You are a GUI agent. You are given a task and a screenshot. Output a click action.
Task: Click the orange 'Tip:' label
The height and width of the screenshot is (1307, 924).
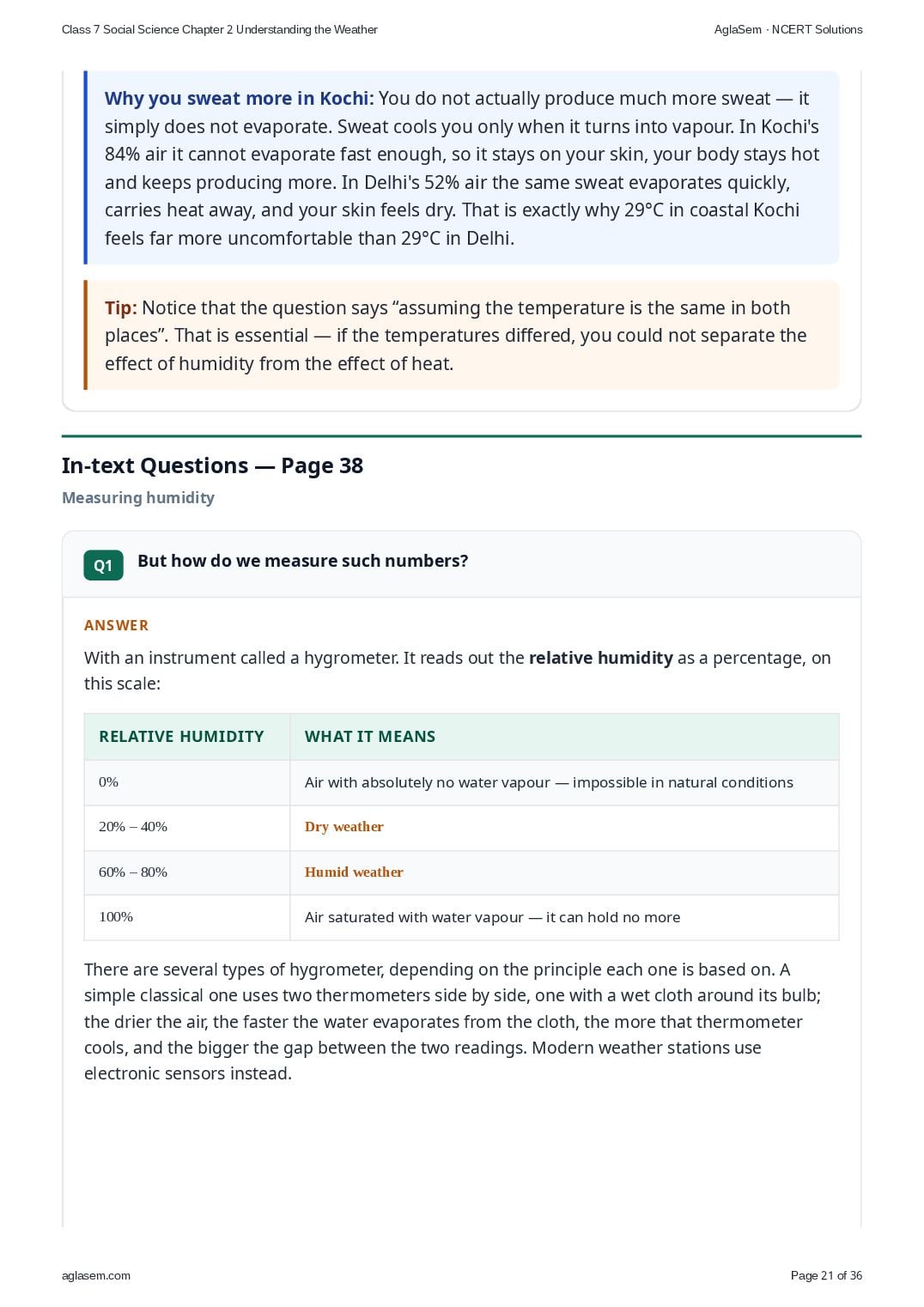pyautogui.click(x=121, y=307)
